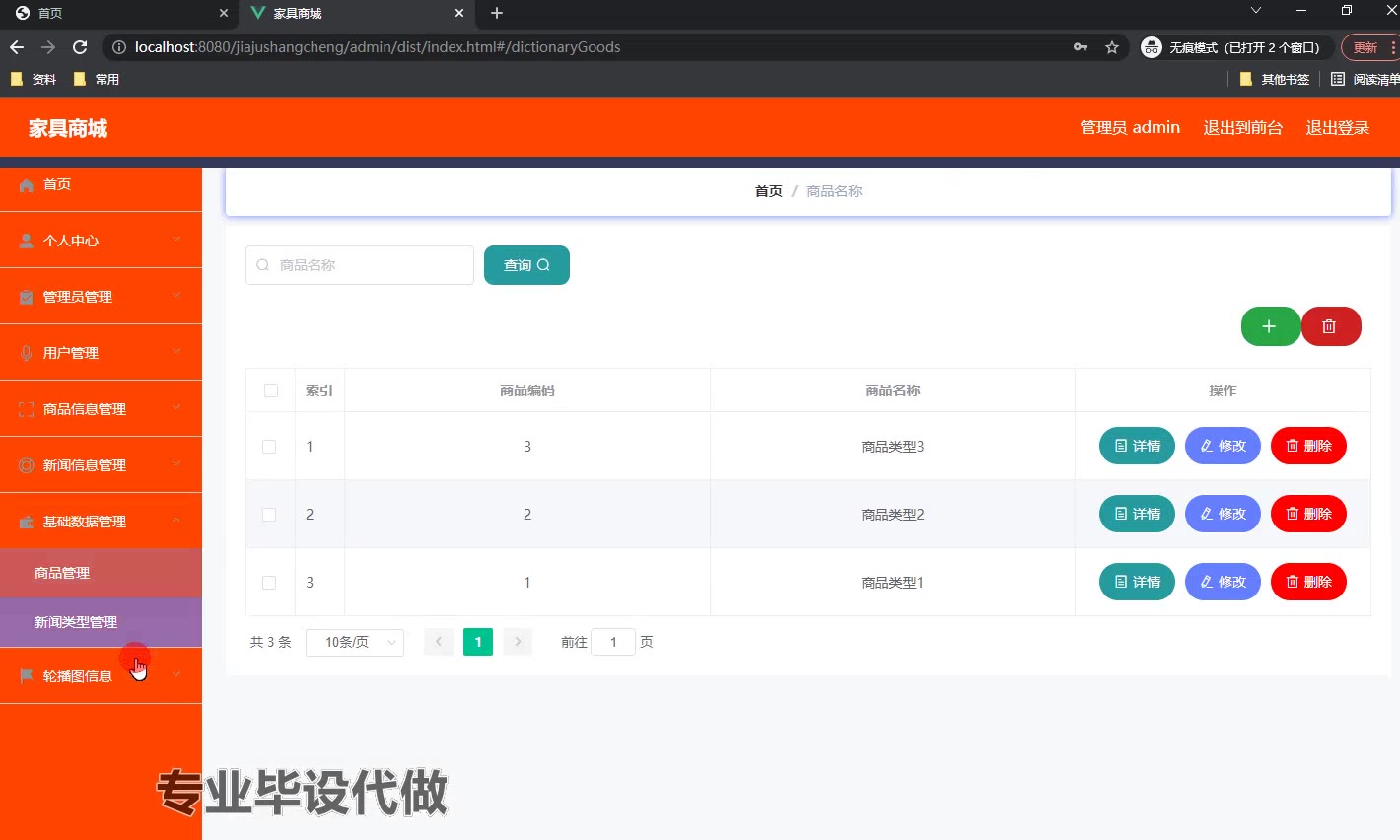This screenshot has height=840, width=1400.
Task: Click 退出到前台 in the header
Action: 1242,127
